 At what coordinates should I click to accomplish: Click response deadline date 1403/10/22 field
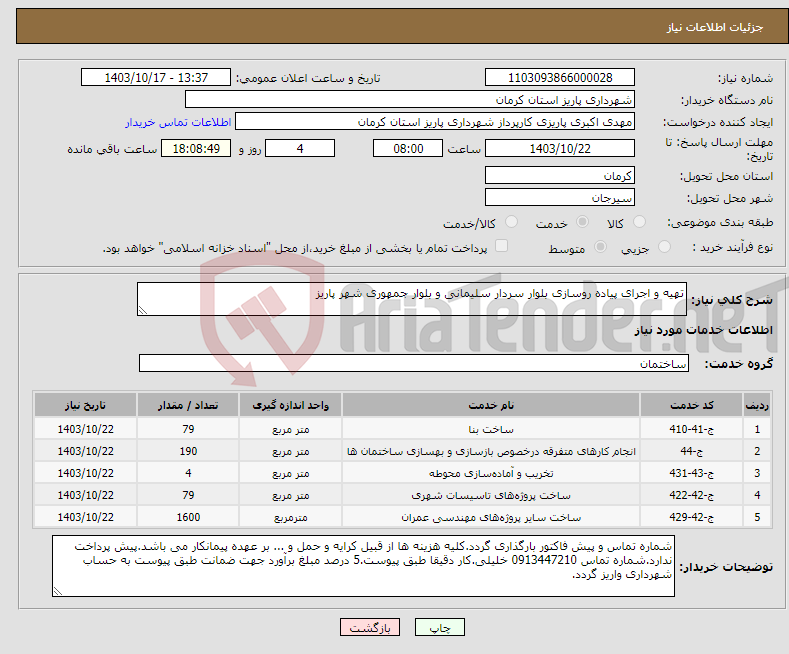560,148
